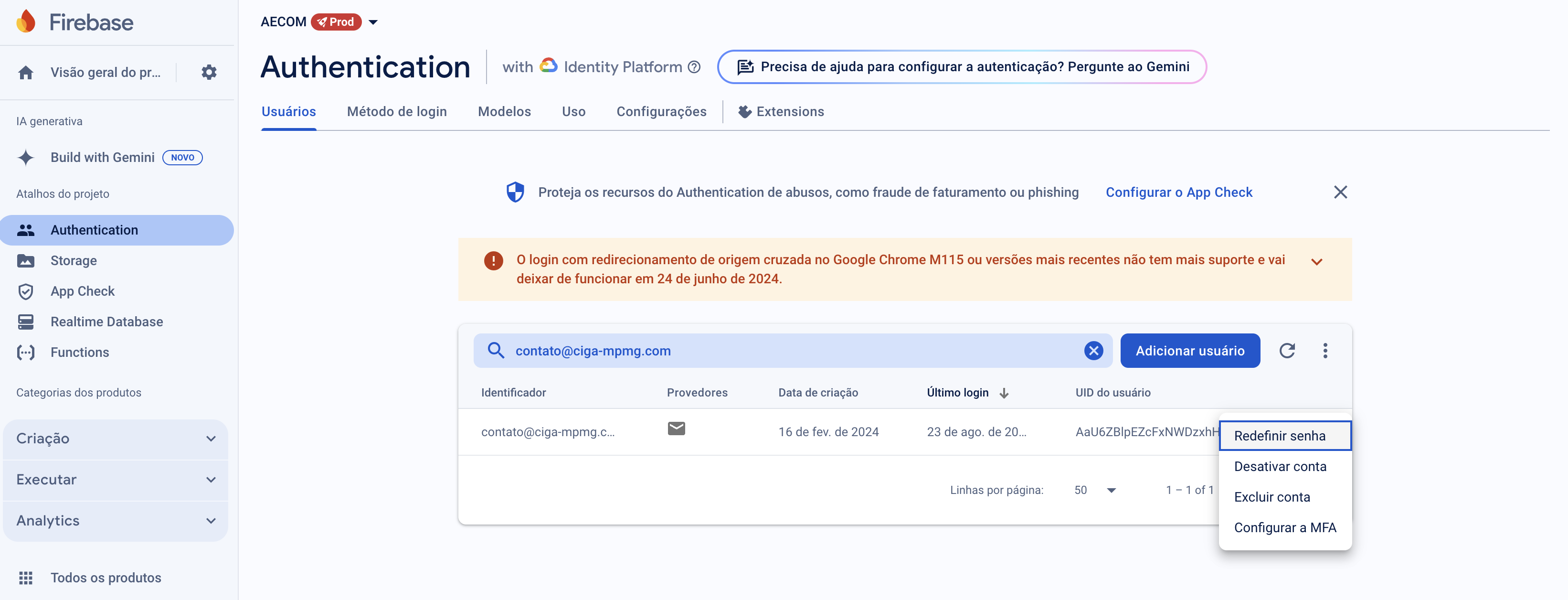Open Functions in the sidebar

80,352
